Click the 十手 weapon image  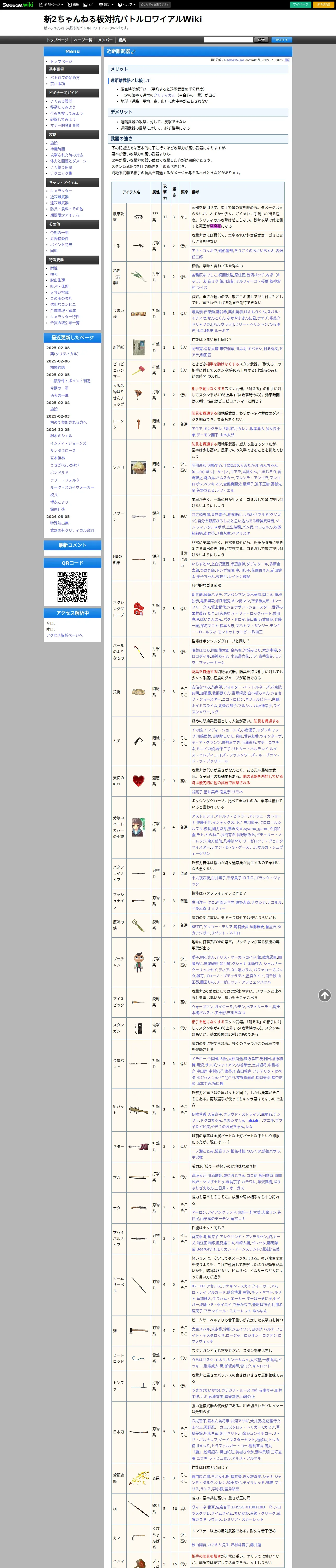coord(138,246)
